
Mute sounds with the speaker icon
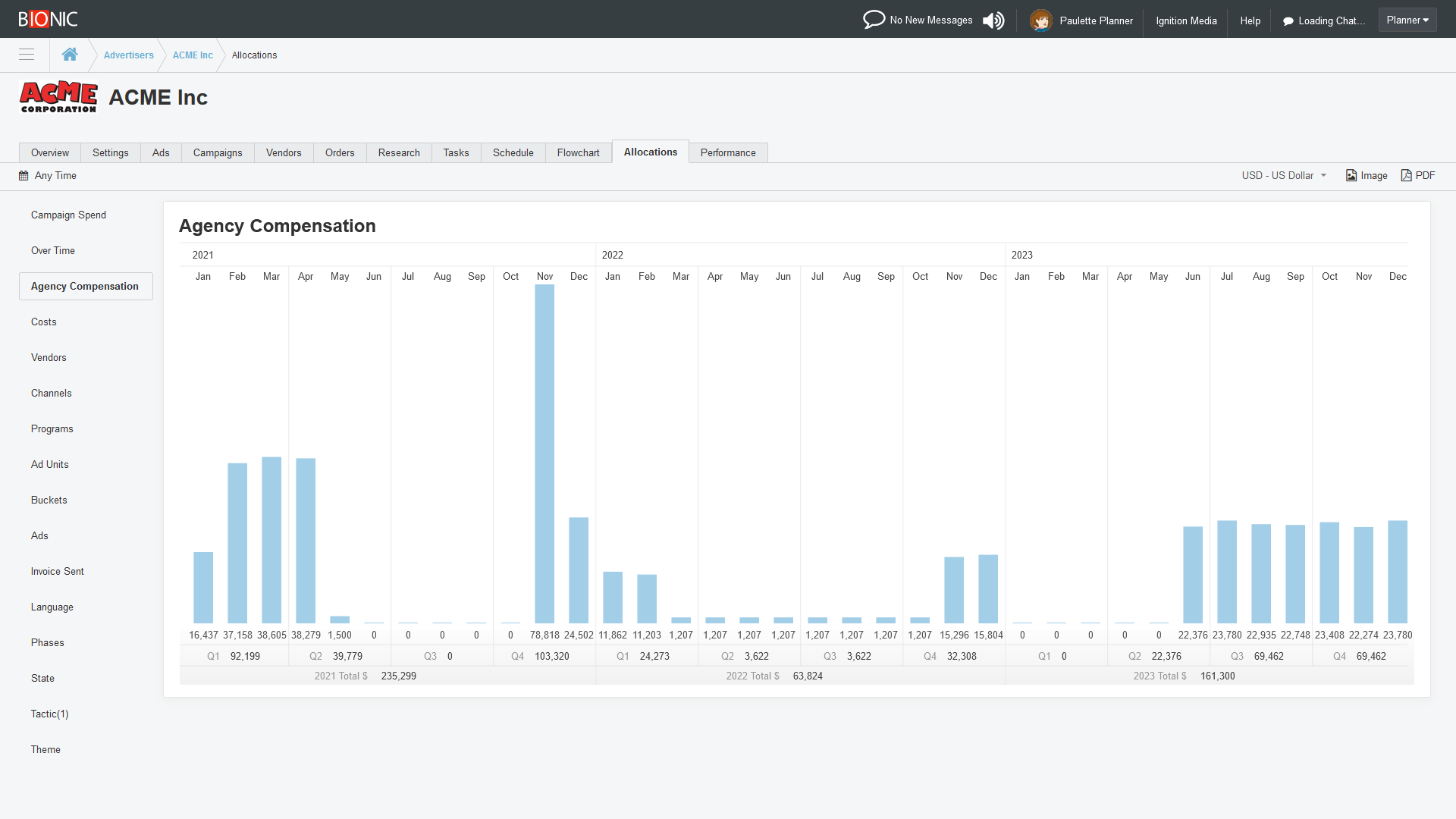[993, 20]
